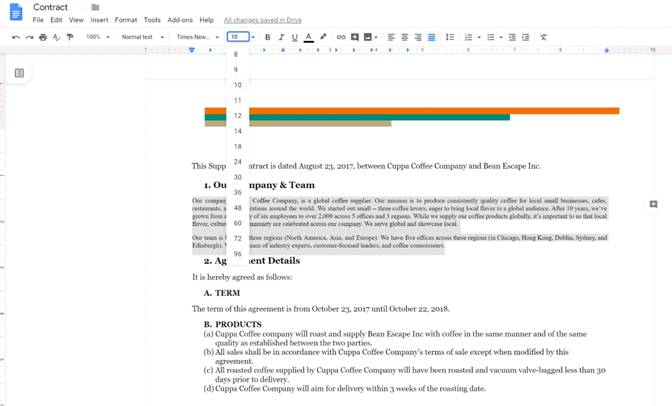Click the B. PRODUCTS heading

232,324
